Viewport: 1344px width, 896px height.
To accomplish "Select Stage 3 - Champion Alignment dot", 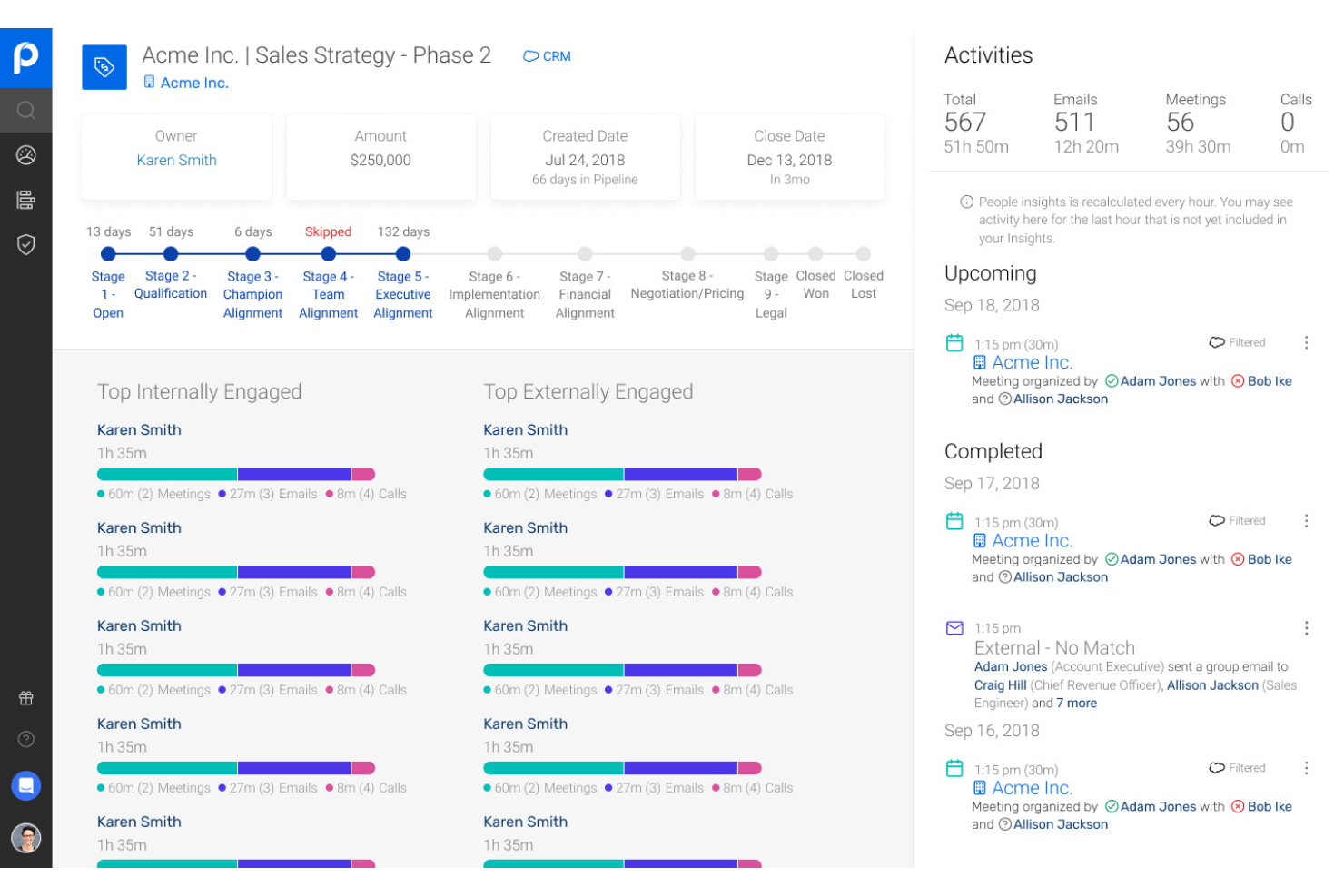I will [x=252, y=254].
